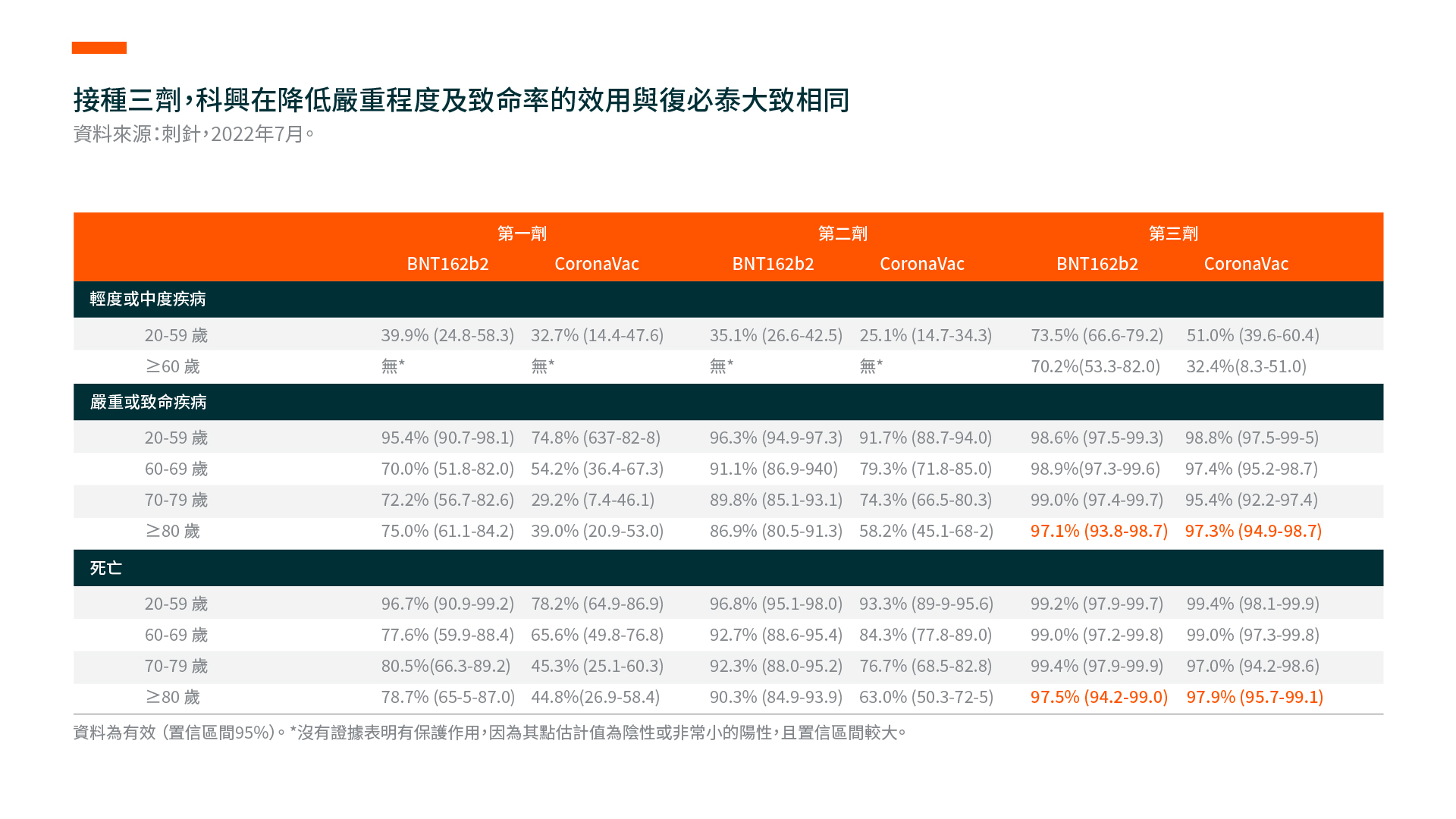Click the 第一劑 column header
1456x819 pixels.
[x=522, y=234]
